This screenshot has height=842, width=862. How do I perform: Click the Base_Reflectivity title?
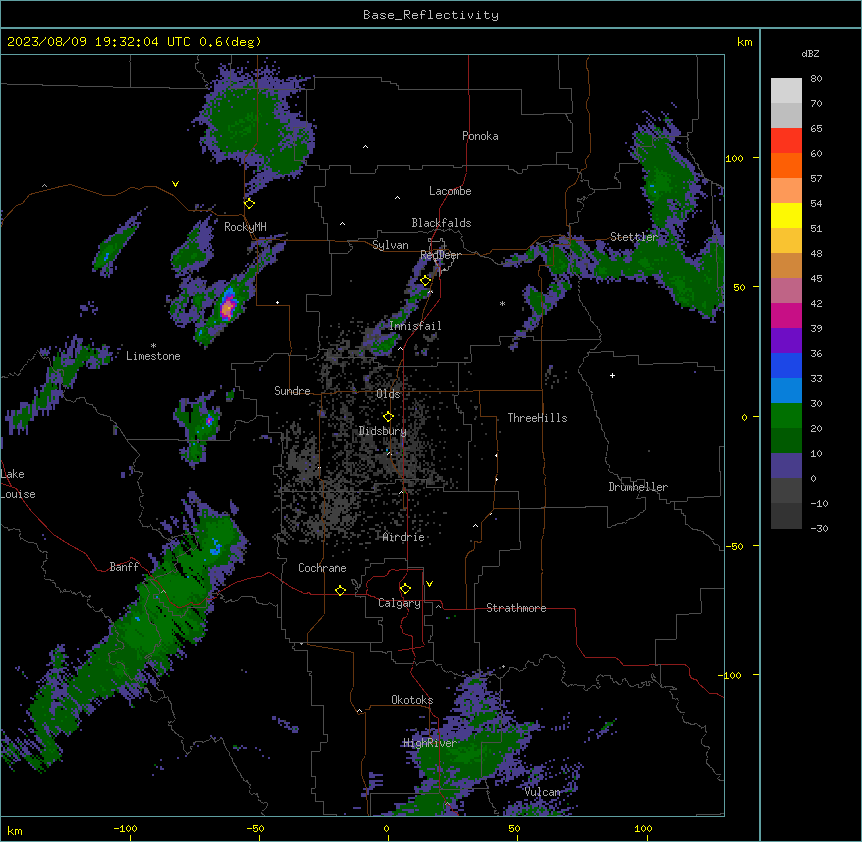431,15
